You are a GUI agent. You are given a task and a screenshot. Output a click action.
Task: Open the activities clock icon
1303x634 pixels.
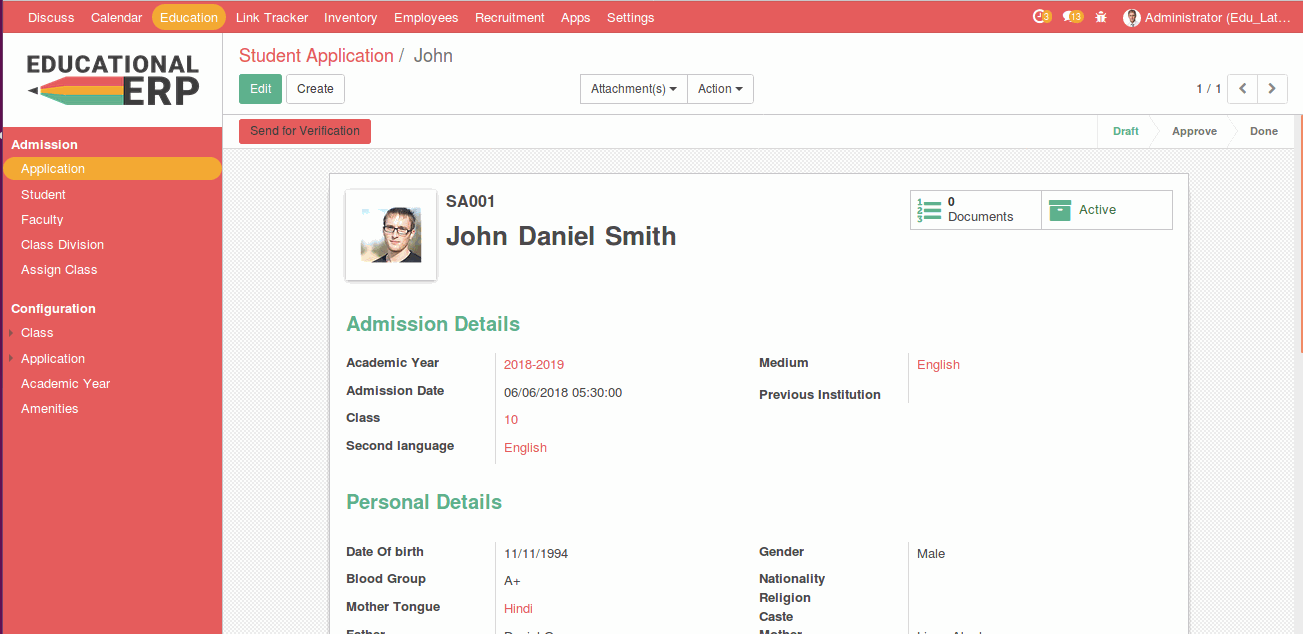[x=1040, y=17]
